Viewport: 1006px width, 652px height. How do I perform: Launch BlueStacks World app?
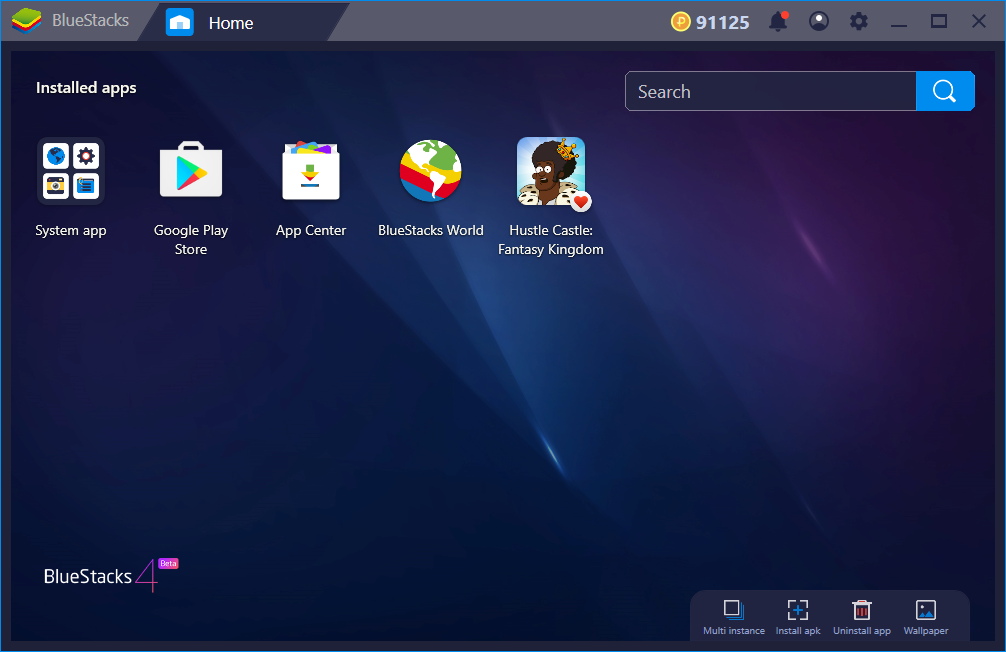tap(431, 171)
